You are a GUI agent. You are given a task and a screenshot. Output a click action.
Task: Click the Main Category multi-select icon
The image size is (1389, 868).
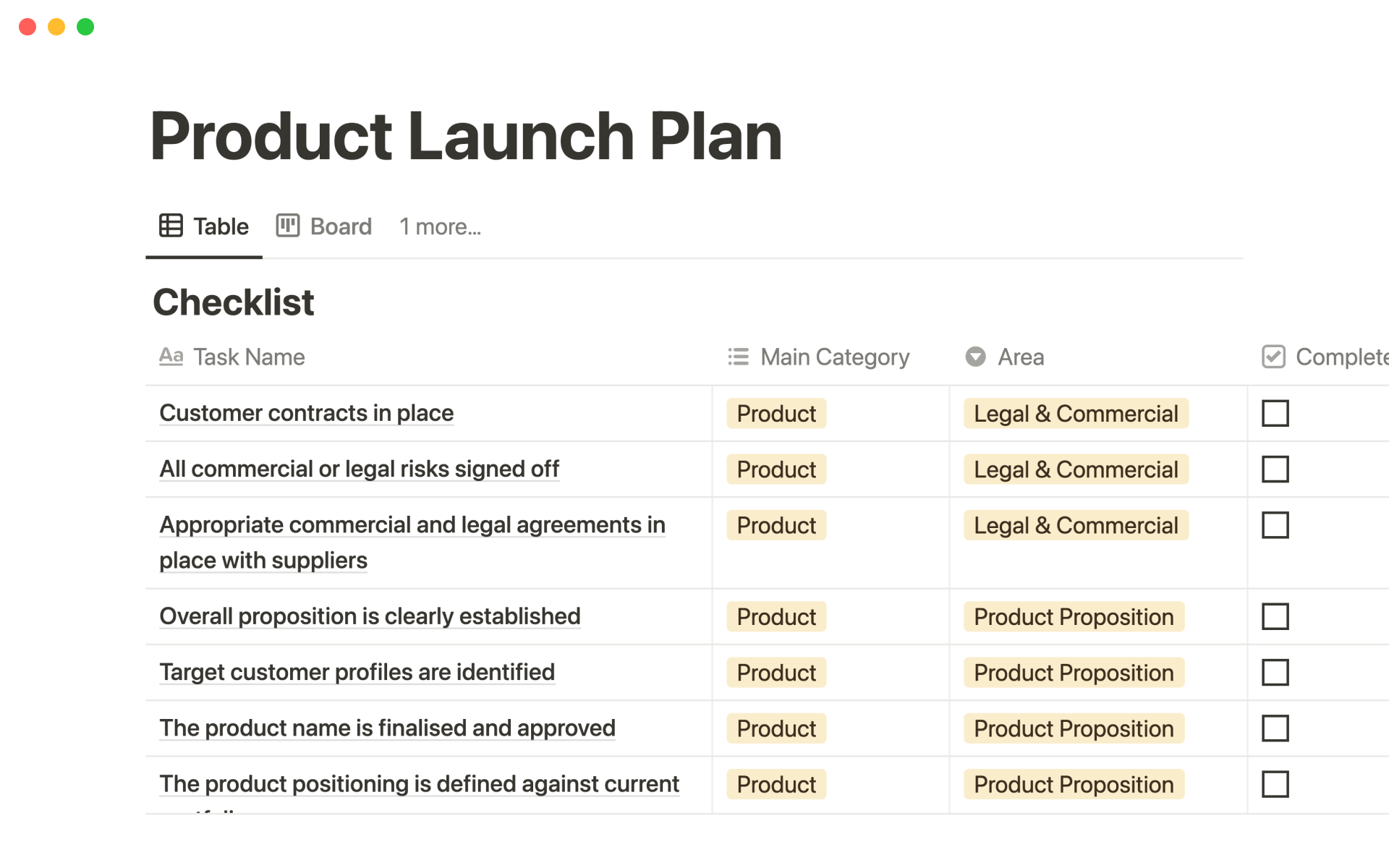738,357
